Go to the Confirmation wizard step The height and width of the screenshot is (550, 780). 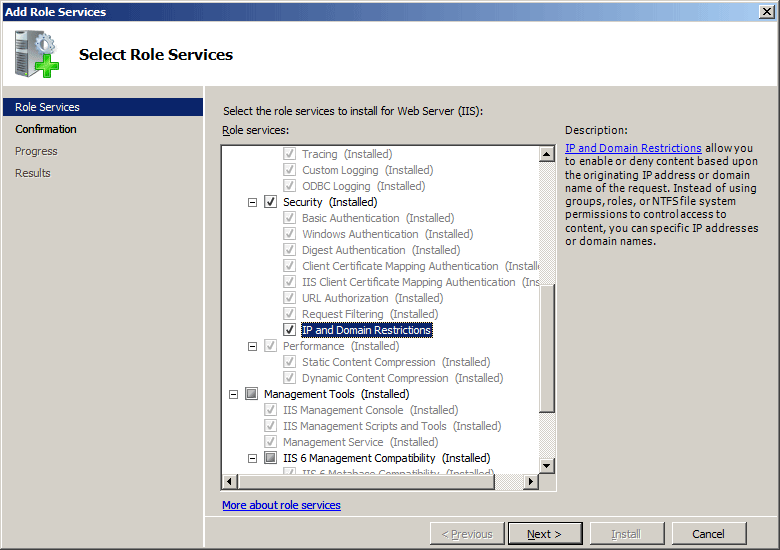(x=46, y=129)
